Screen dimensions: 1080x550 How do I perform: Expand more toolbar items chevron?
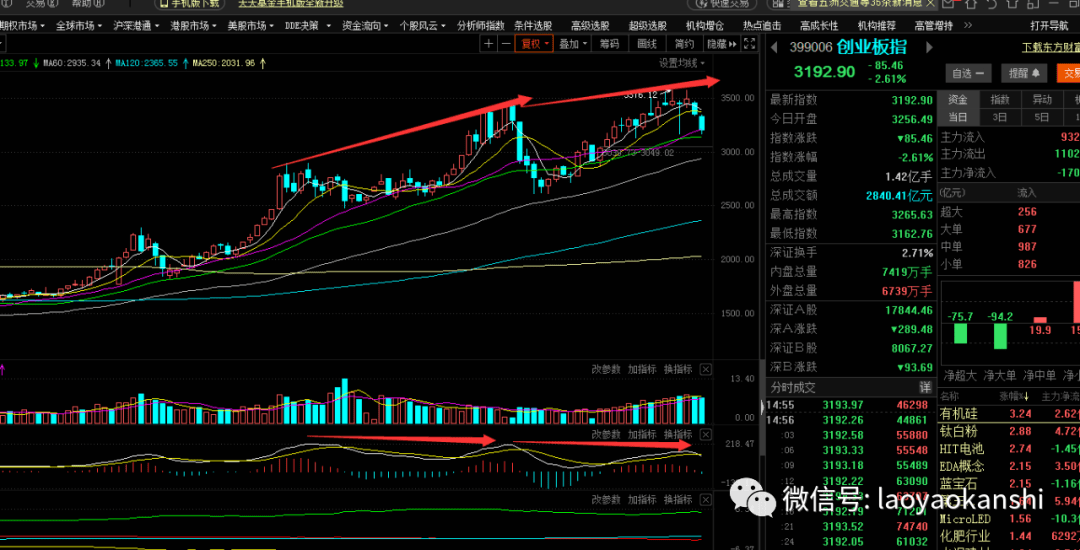tap(968, 26)
